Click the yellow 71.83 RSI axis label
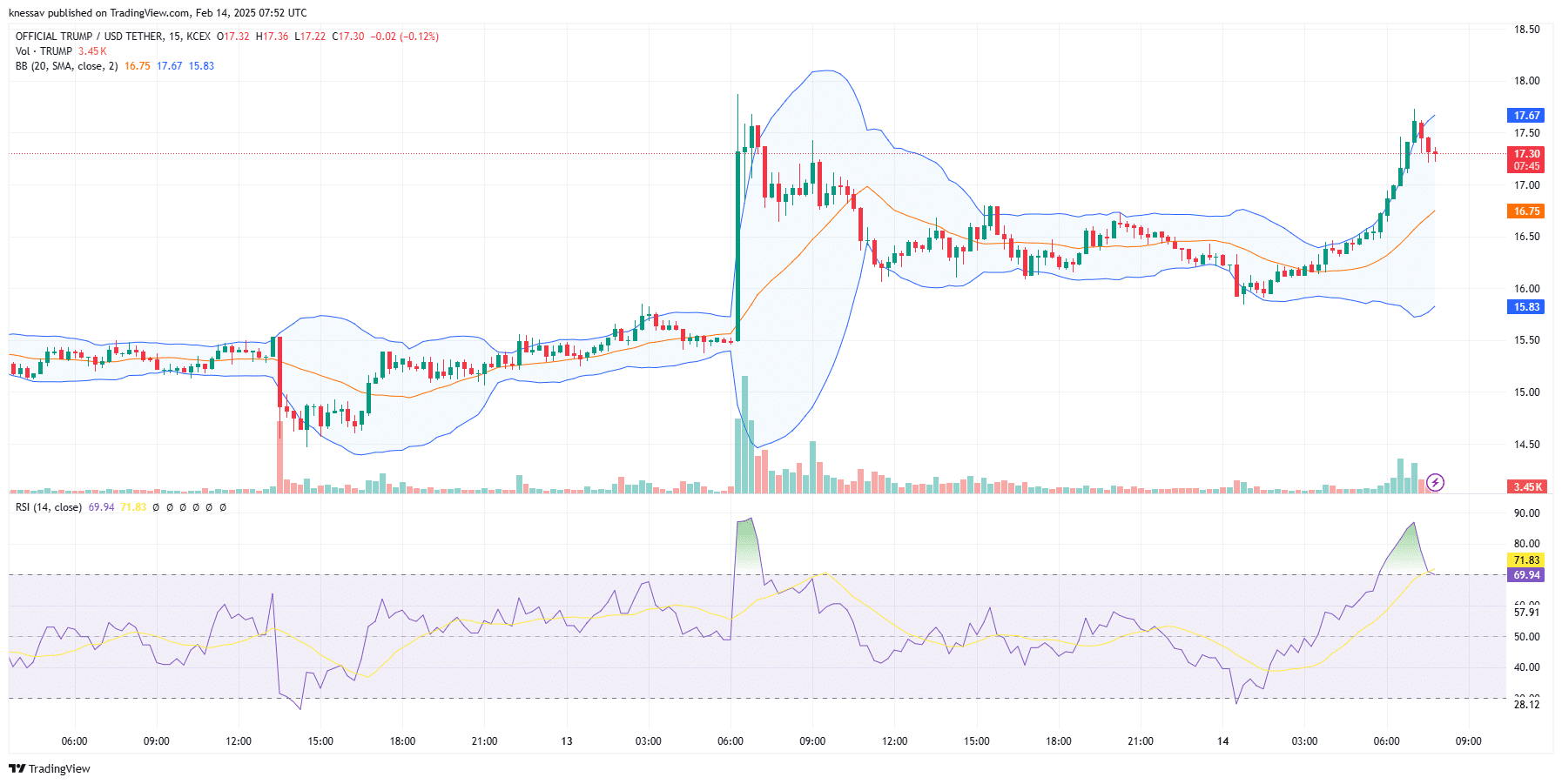The height and width of the screenshot is (784, 1562). [1525, 560]
